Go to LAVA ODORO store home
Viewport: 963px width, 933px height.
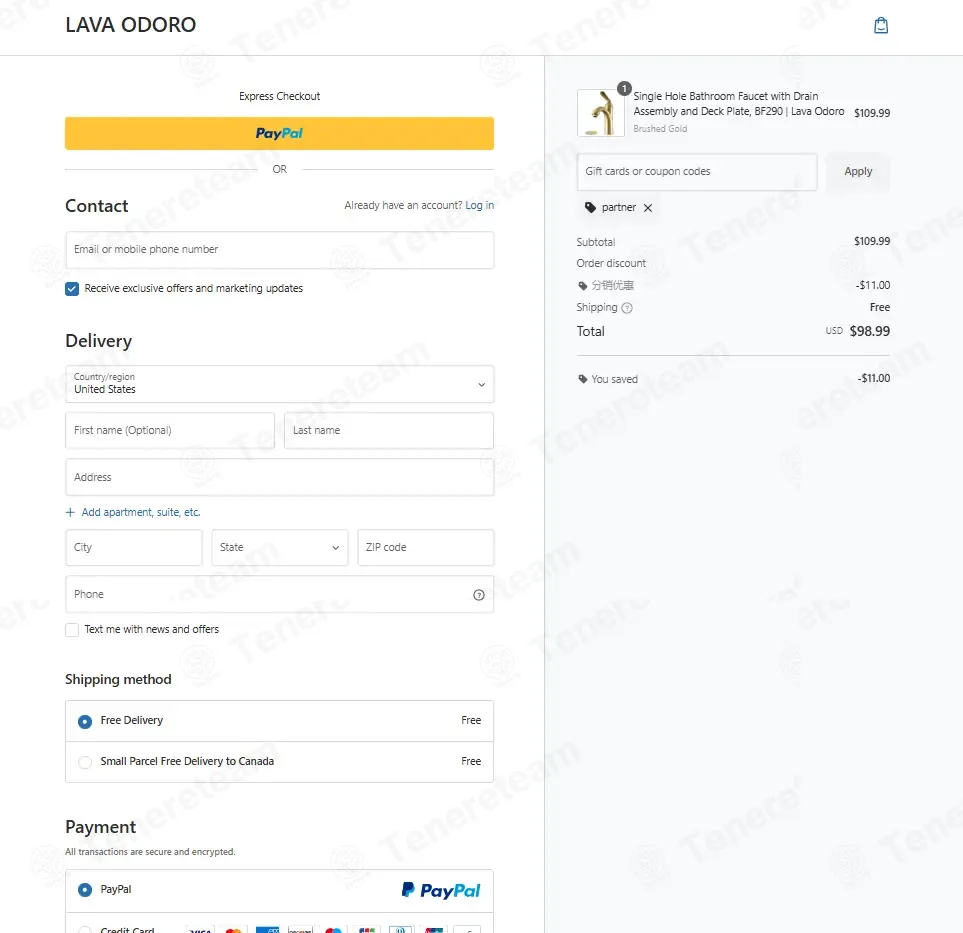click(131, 25)
